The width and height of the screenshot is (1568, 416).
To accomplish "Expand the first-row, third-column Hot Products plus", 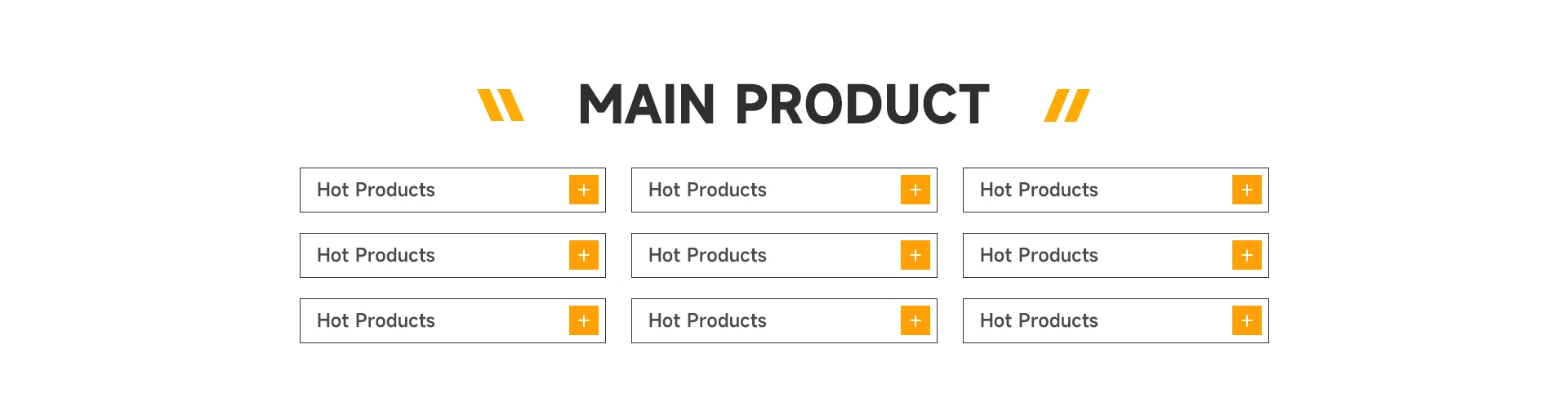I will (1247, 190).
